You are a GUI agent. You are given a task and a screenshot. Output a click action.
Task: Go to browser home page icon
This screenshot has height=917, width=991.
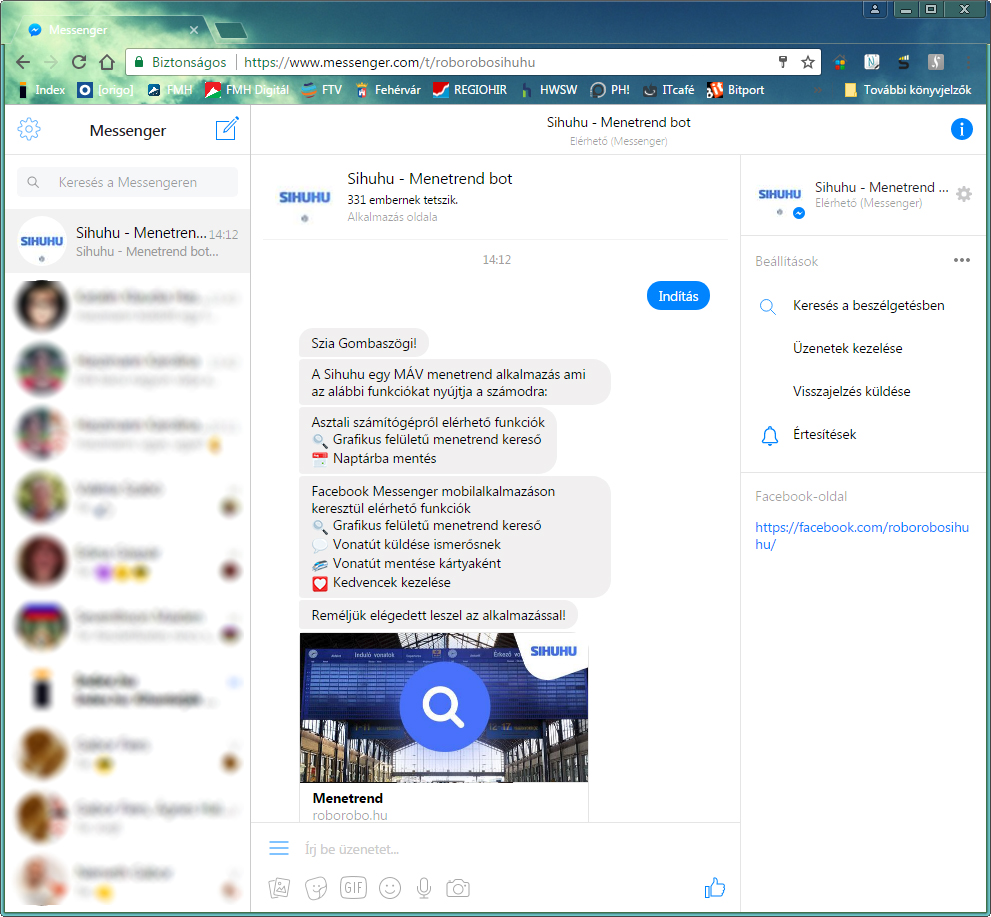pos(107,62)
